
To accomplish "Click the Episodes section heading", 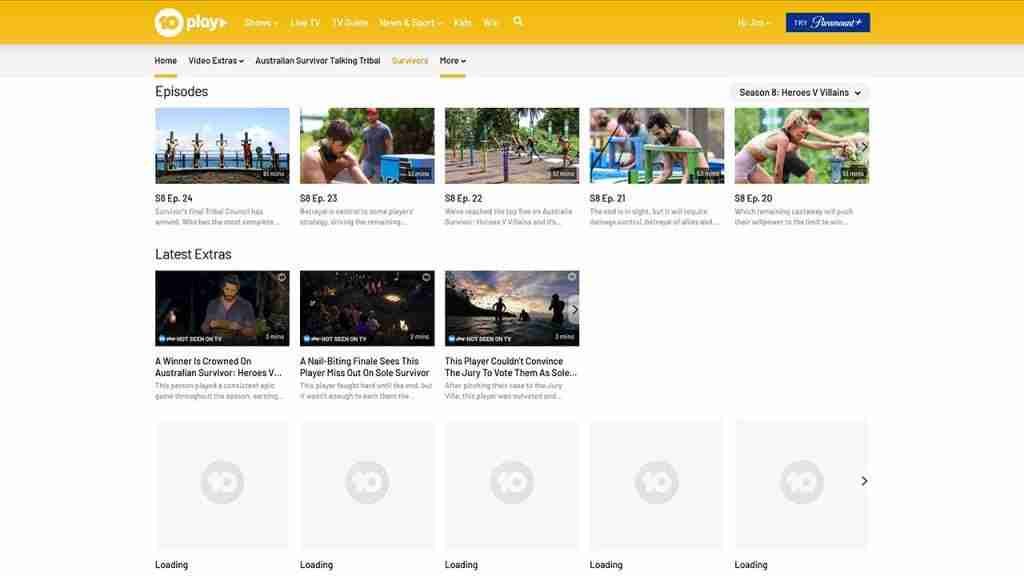I will point(182,91).
